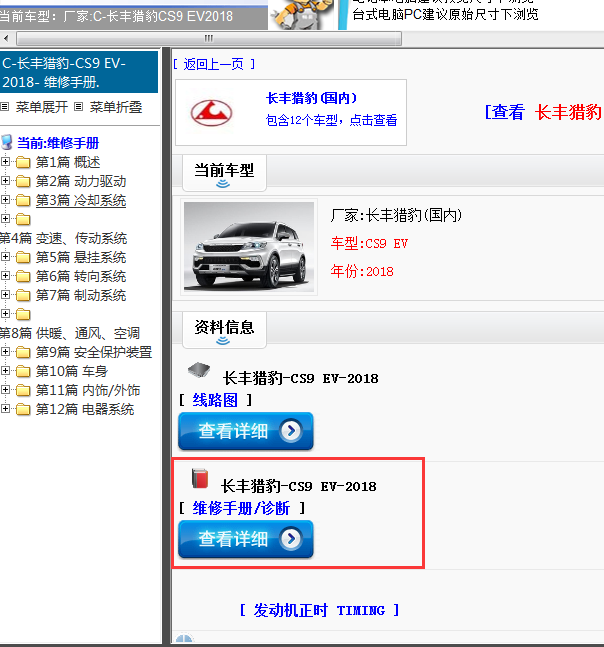Click the gray wiring diagram module icon

(x=199, y=370)
